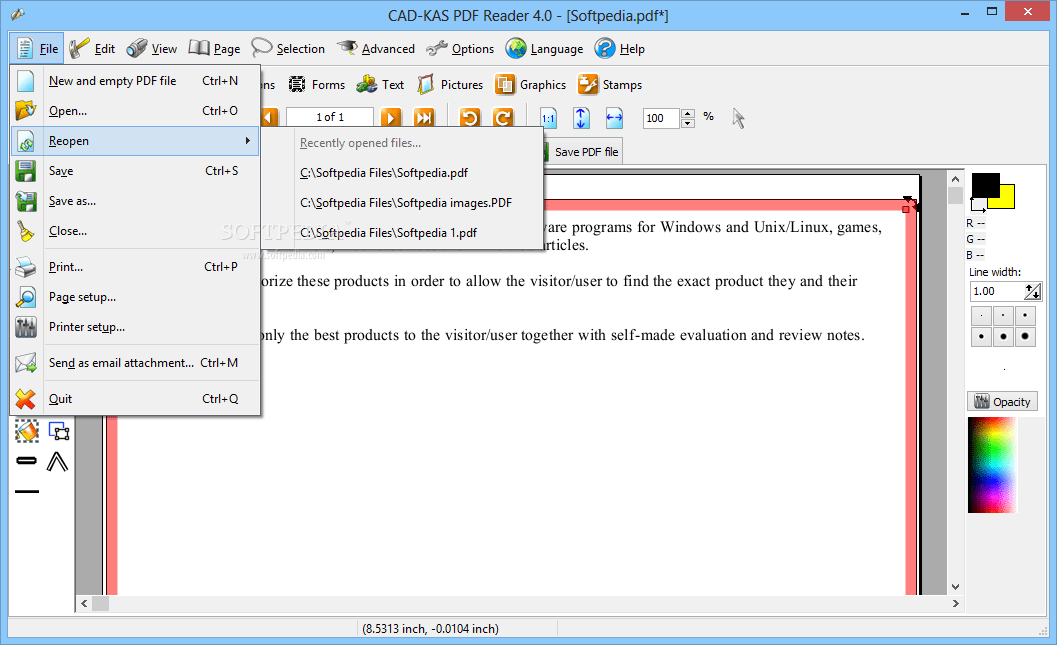Rotate page counterclockwise with orange icon
Viewport: 1057px width, 645px height.
click(x=470, y=118)
